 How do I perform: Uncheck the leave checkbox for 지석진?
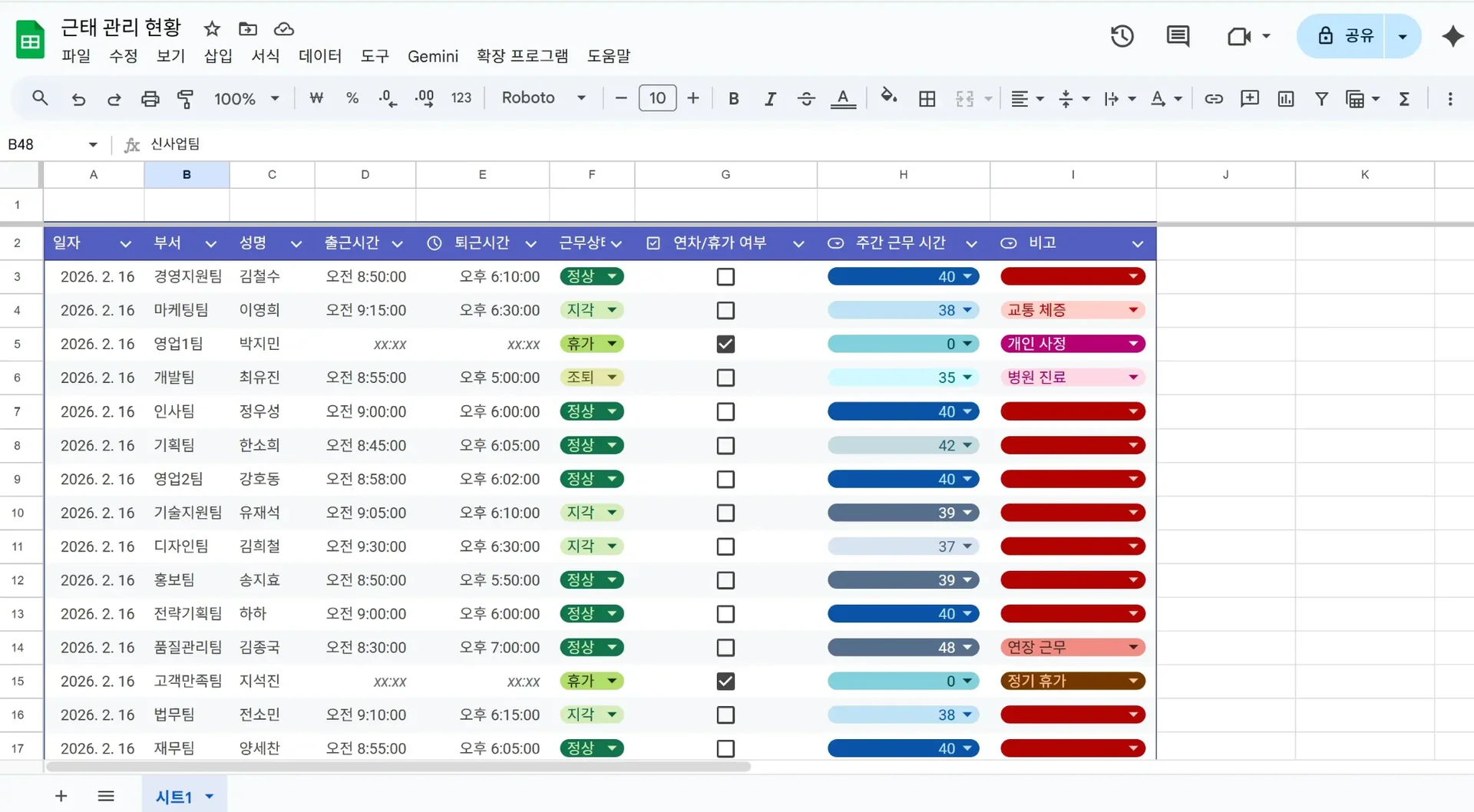point(725,681)
